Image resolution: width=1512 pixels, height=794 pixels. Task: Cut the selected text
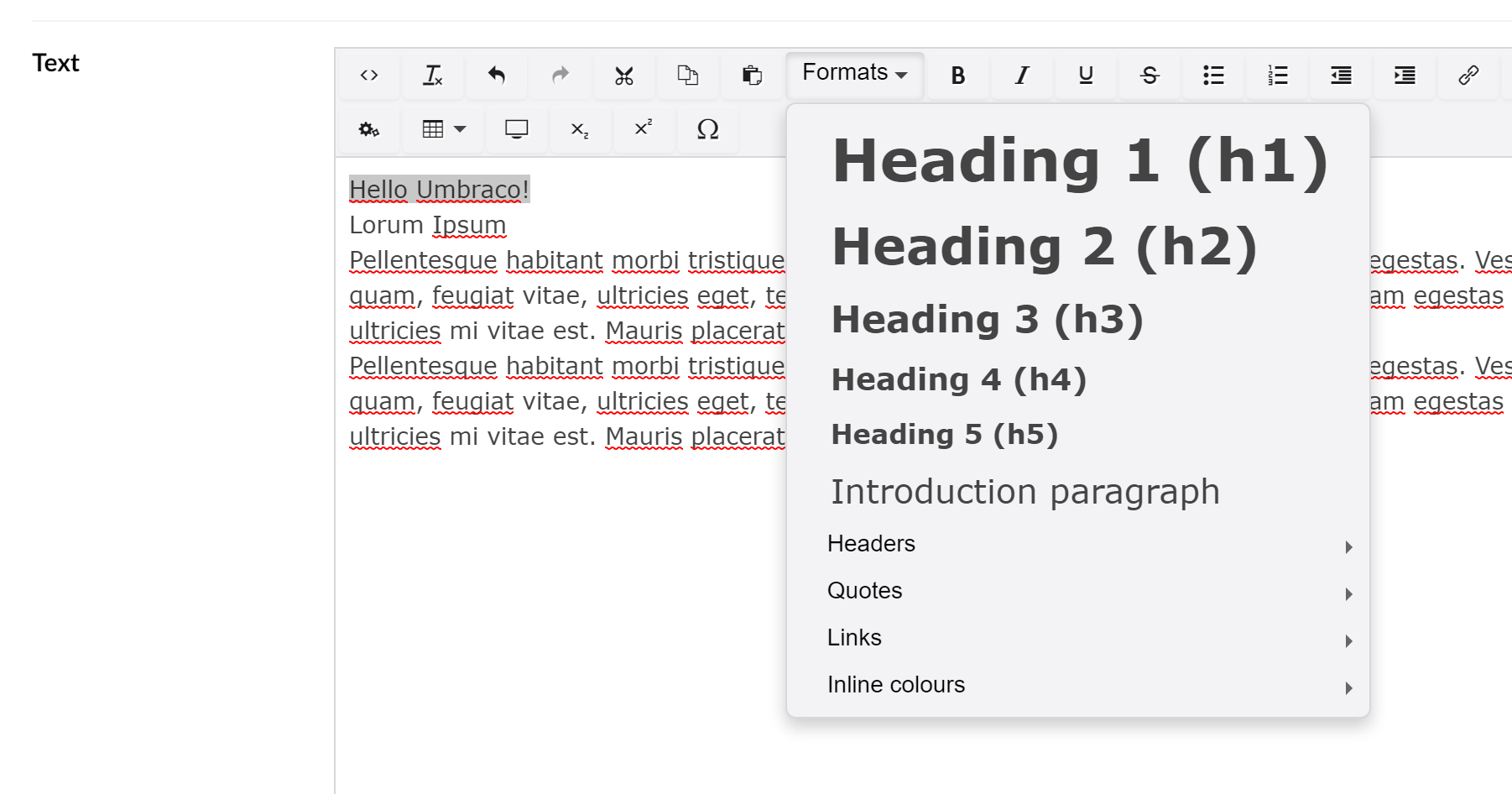[624, 76]
